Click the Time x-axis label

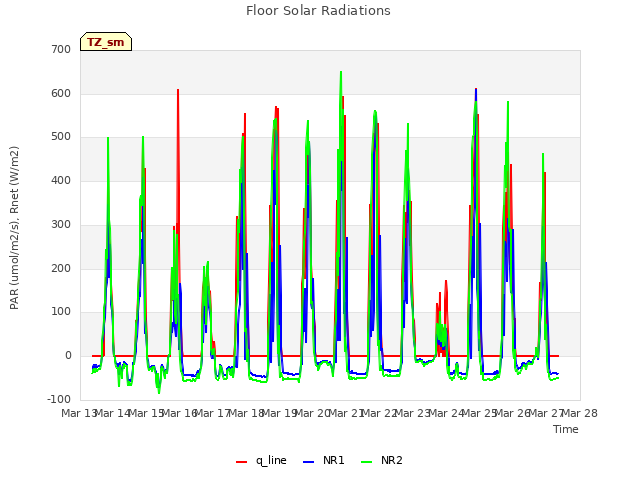tap(566, 429)
